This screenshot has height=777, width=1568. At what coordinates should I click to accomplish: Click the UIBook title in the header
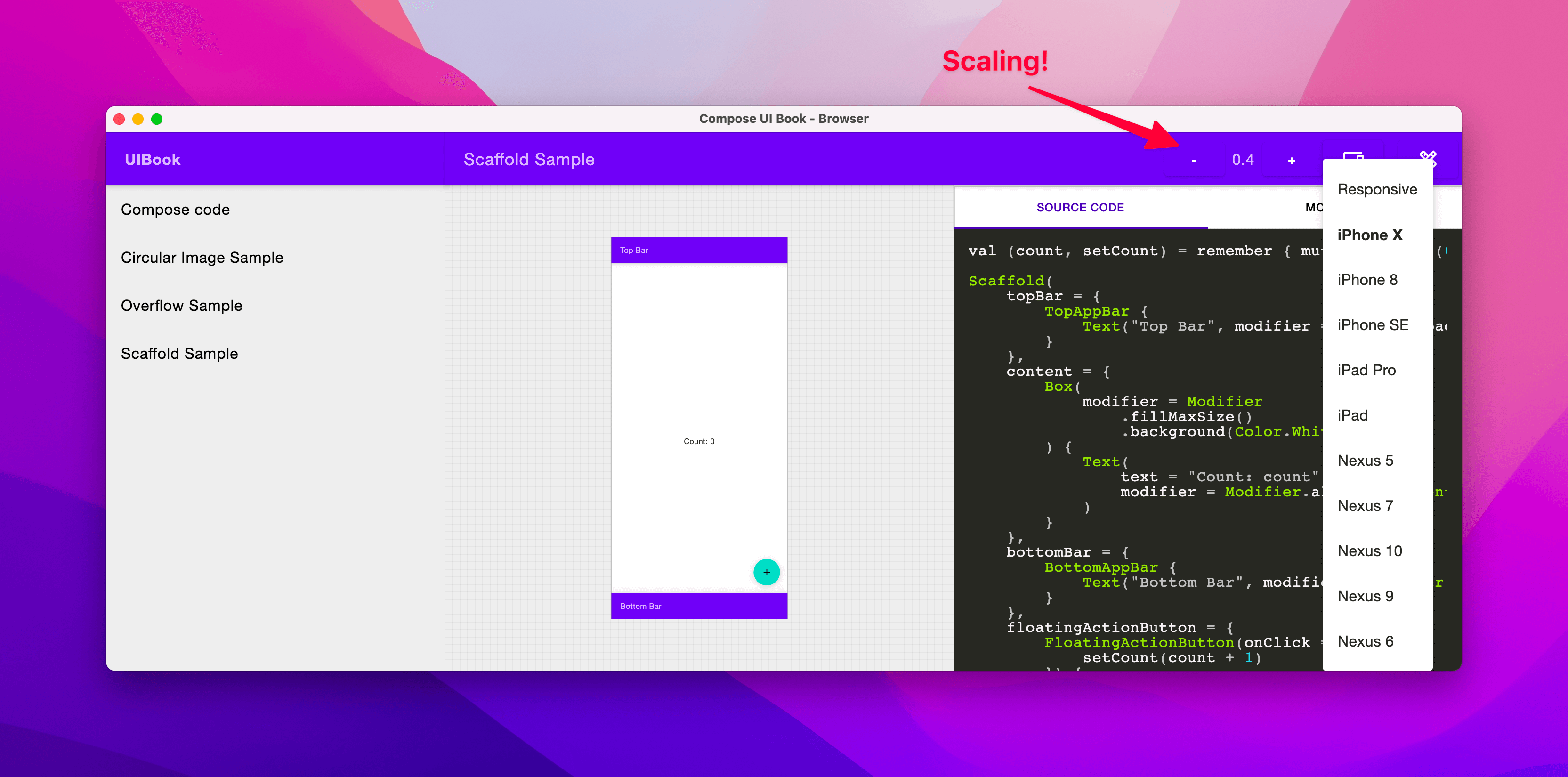point(152,160)
